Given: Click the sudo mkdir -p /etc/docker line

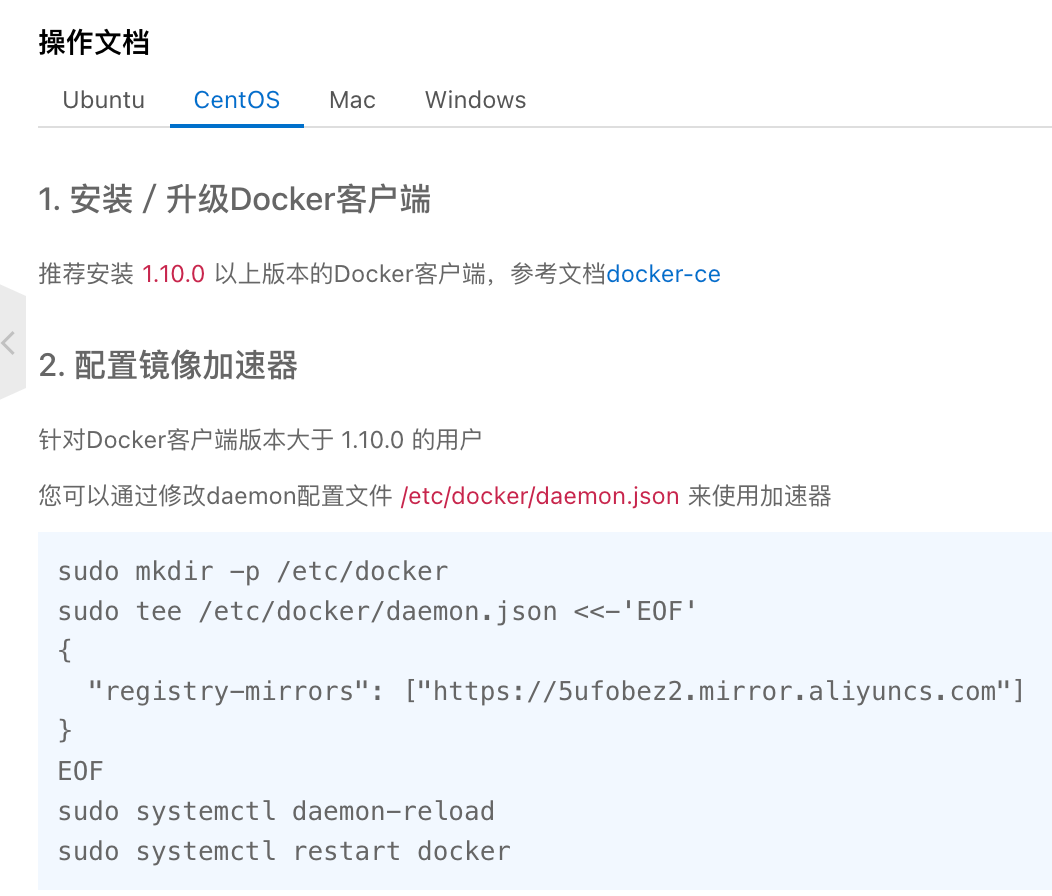Looking at the screenshot, I should click(252, 572).
